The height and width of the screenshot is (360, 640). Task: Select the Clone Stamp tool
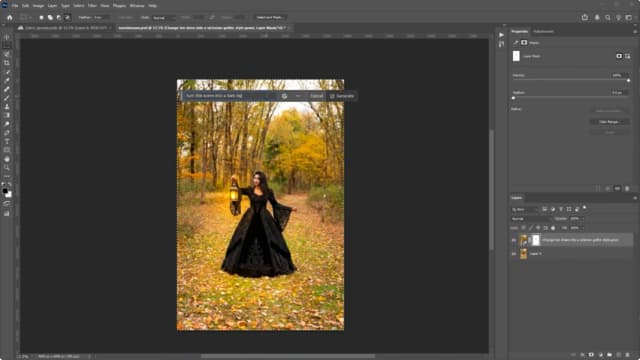click(7, 107)
